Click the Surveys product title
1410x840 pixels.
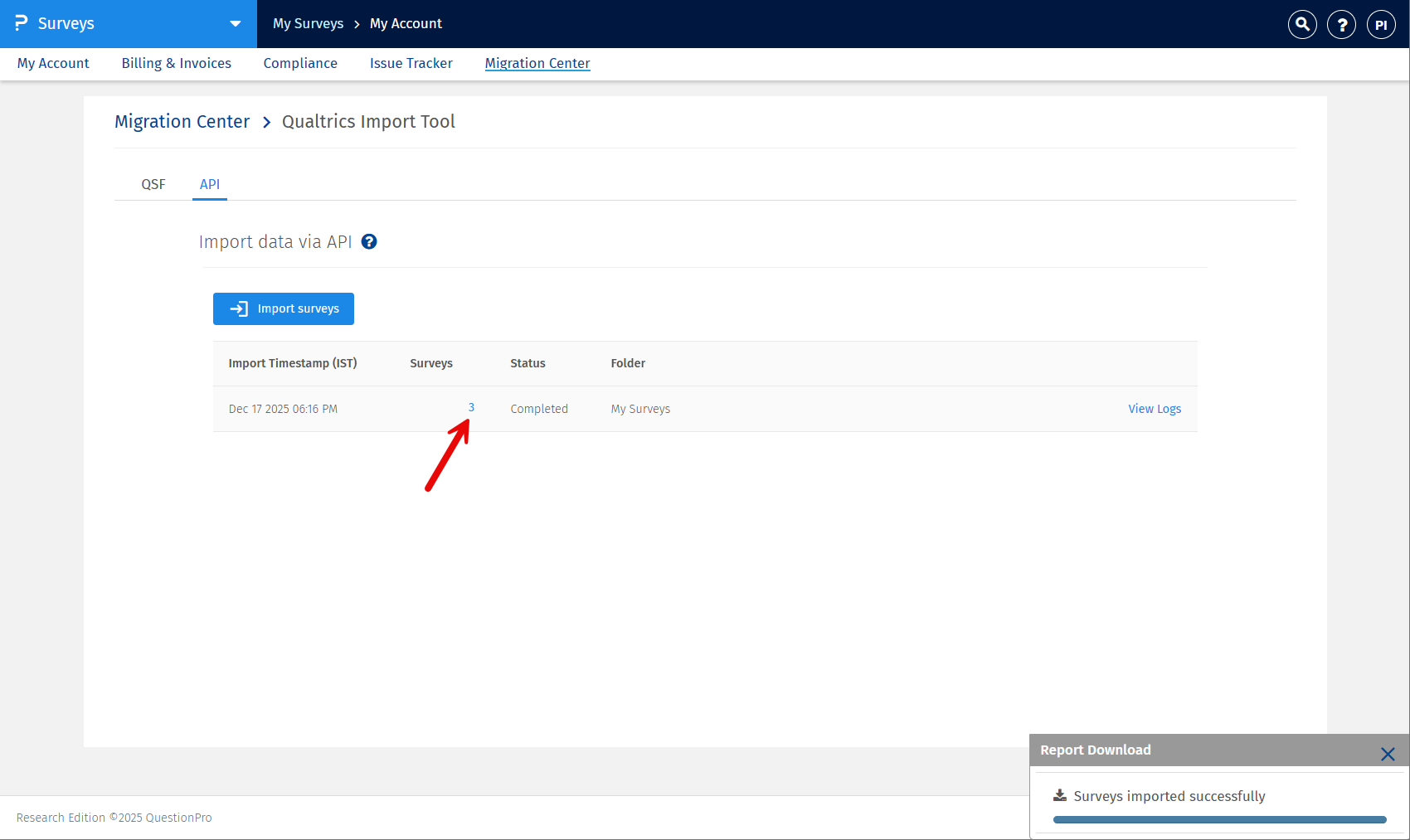tap(66, 23)
